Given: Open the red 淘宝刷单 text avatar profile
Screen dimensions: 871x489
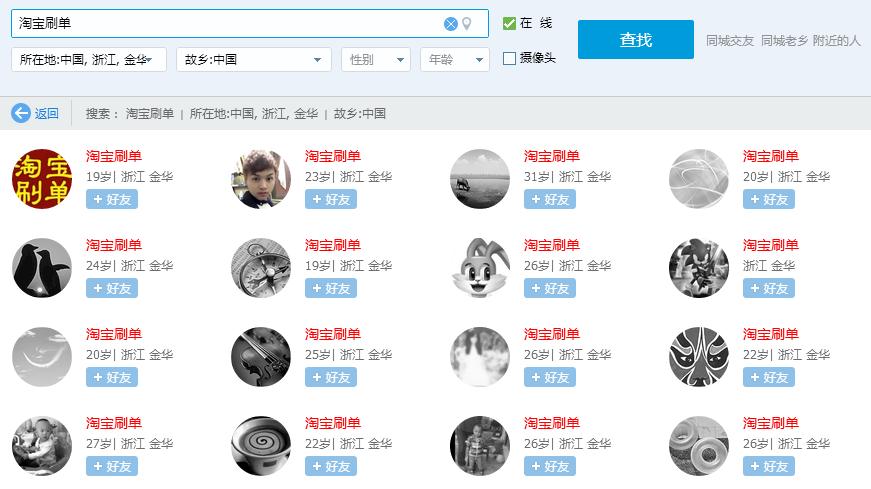Looking at the screenshot, I should [x=42, y=179].
